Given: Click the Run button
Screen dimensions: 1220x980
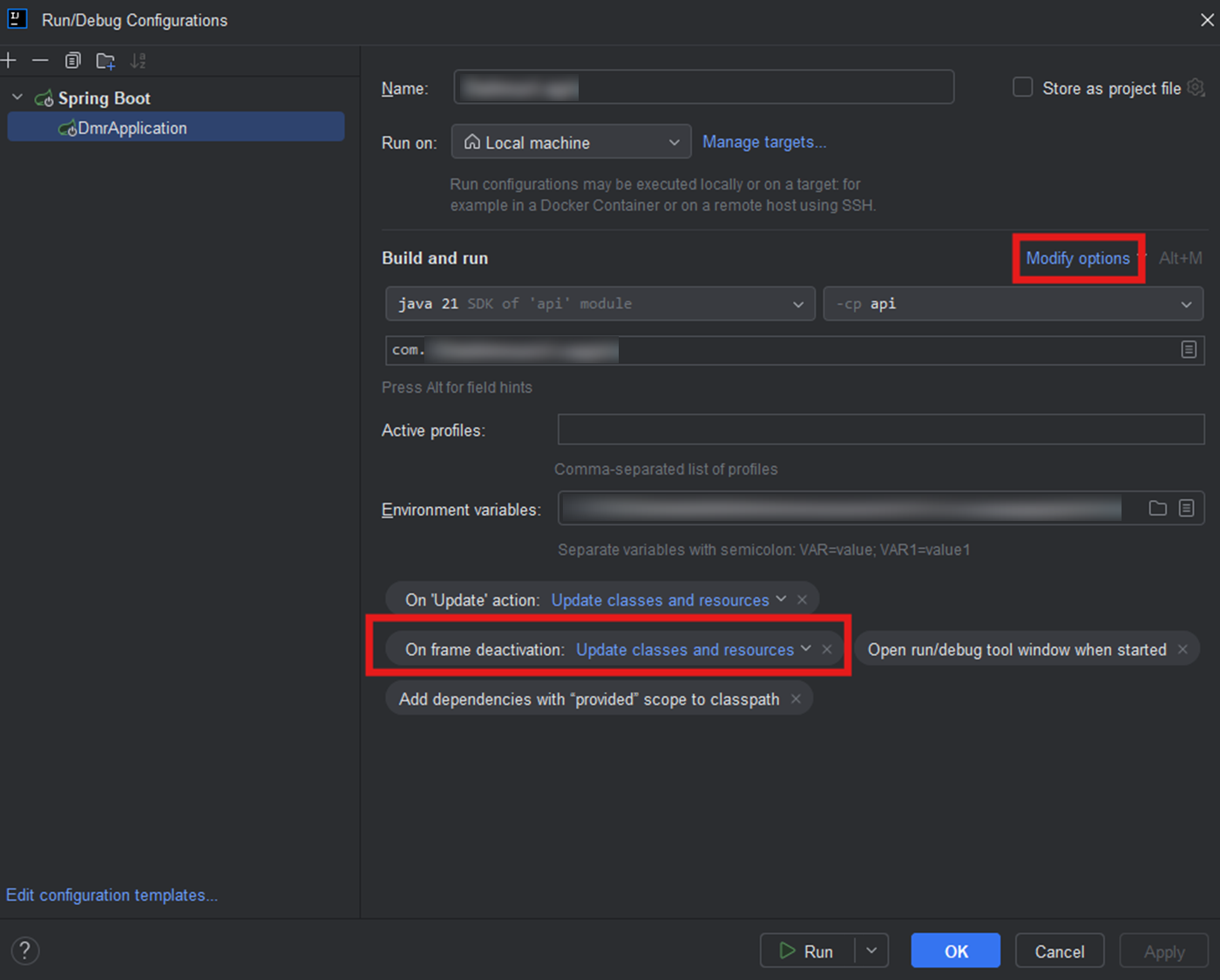Looking at the screenshot, I should click(808, 950).
